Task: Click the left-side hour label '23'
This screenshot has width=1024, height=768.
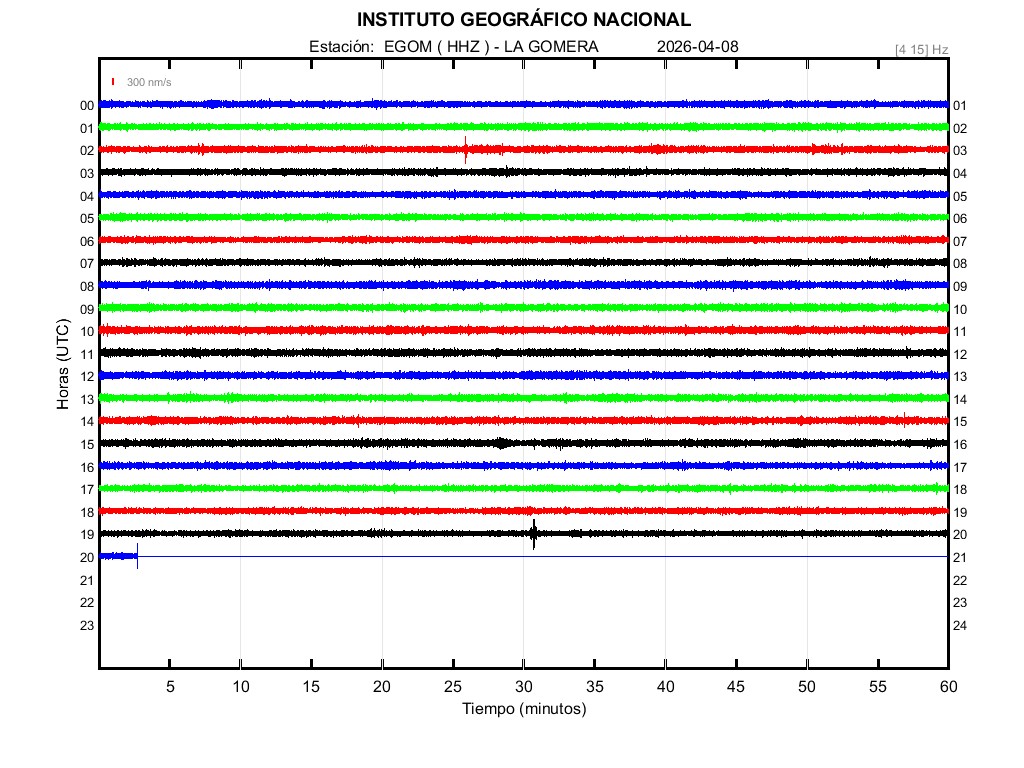Action: click(87, 626)
